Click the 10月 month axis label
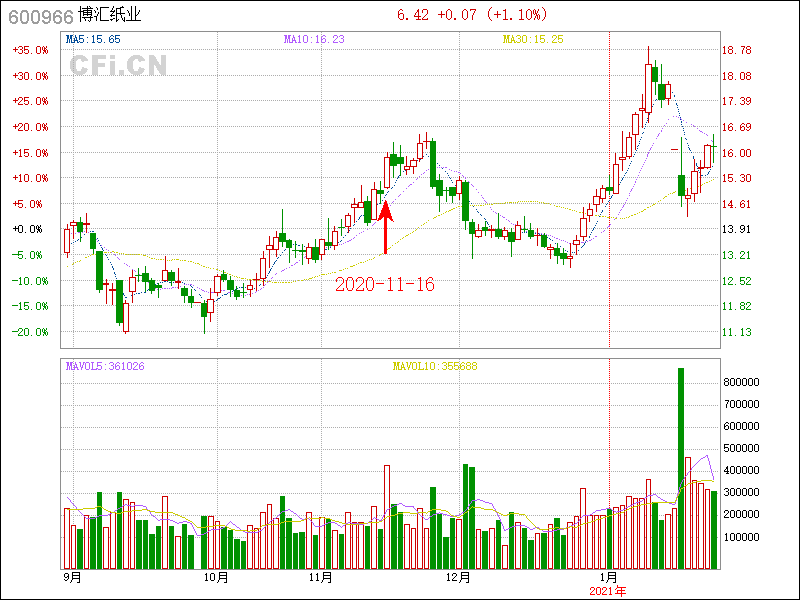800x600 pixels. pyautogui.click(x=216, y=578)
